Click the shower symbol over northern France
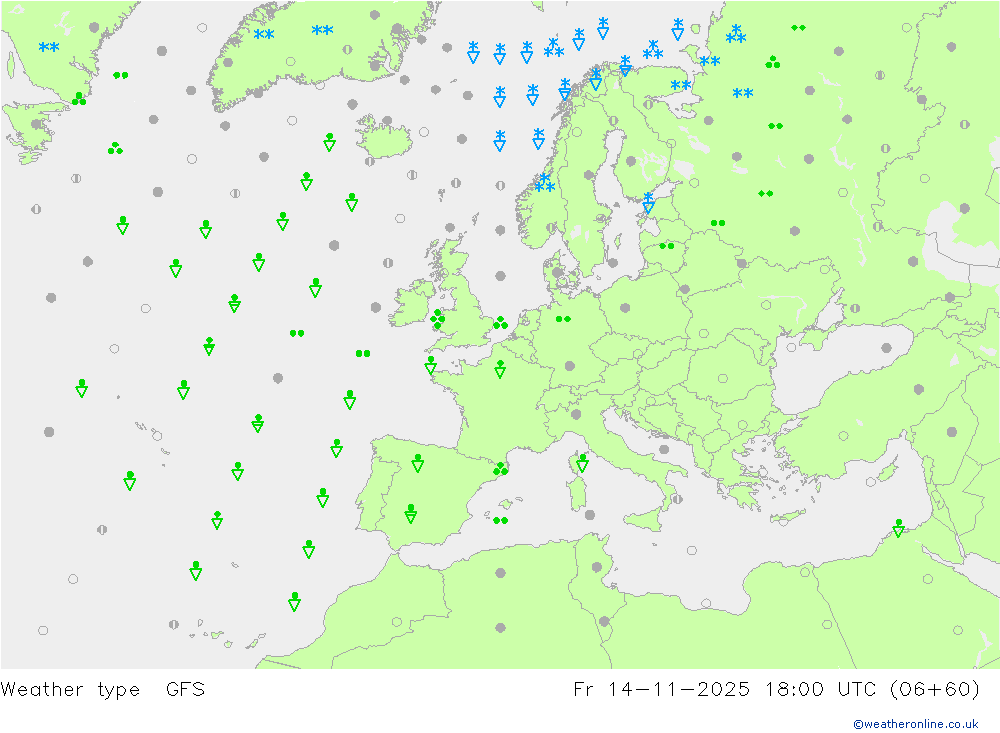This screenshot has width=1000, height=733. [x=501, y=369]
